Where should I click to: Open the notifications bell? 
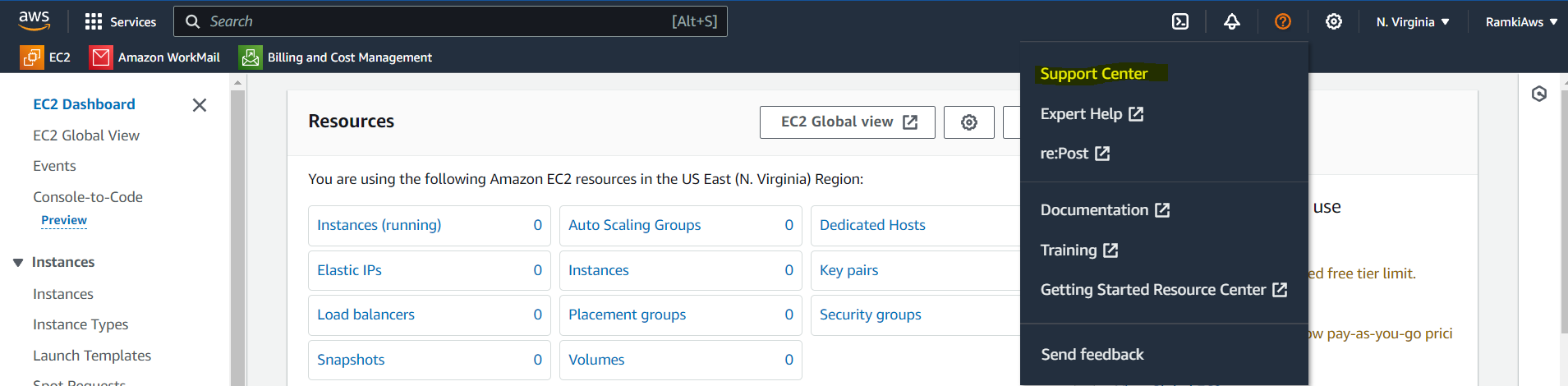point(1231,21)
